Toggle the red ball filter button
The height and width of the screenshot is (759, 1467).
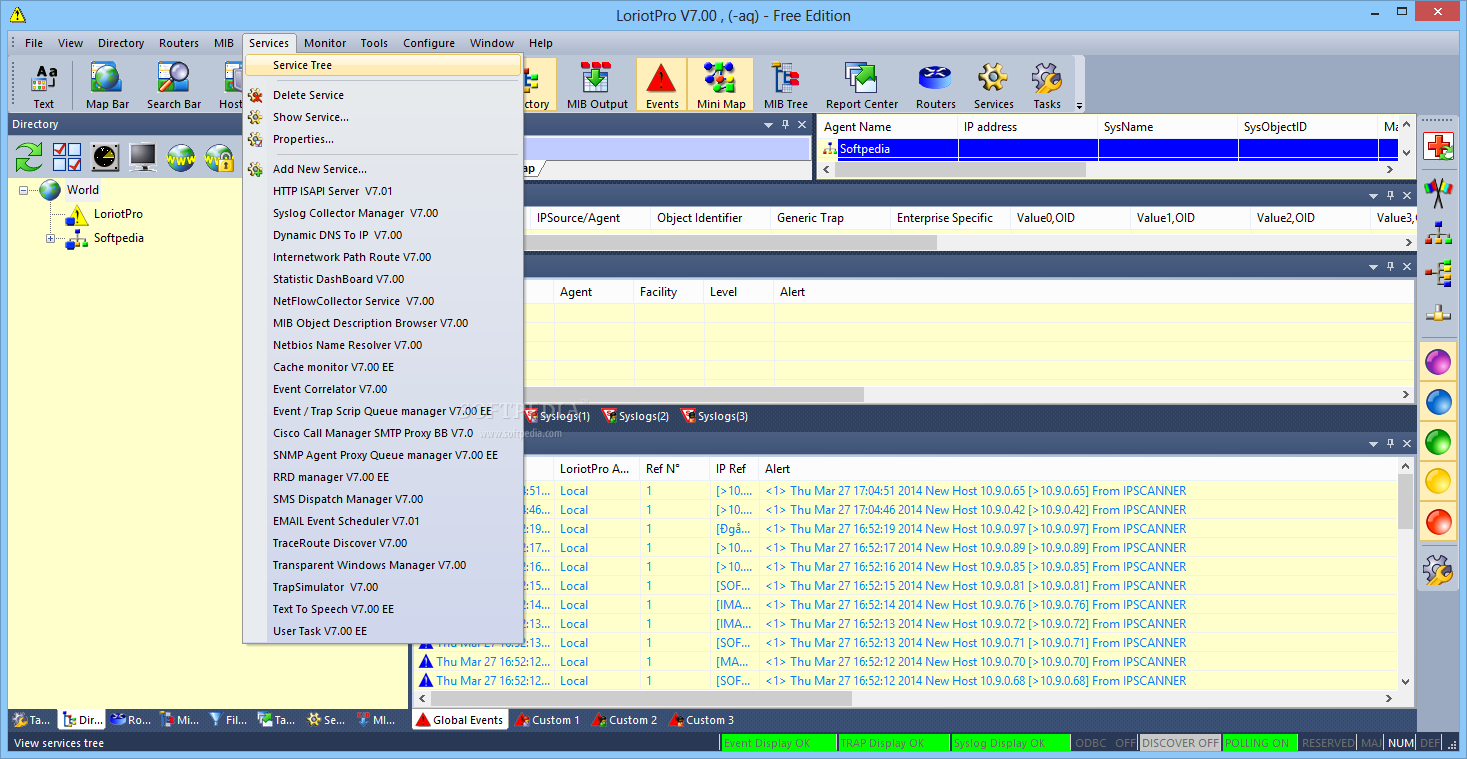point(1438,522)
